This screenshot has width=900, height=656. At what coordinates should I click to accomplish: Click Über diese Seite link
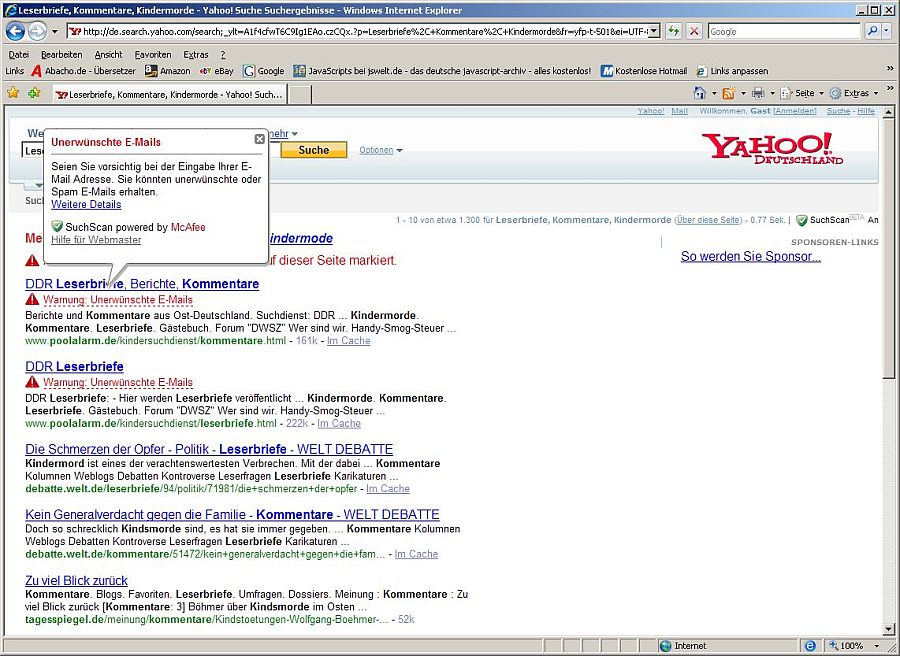tap(708, 220)
